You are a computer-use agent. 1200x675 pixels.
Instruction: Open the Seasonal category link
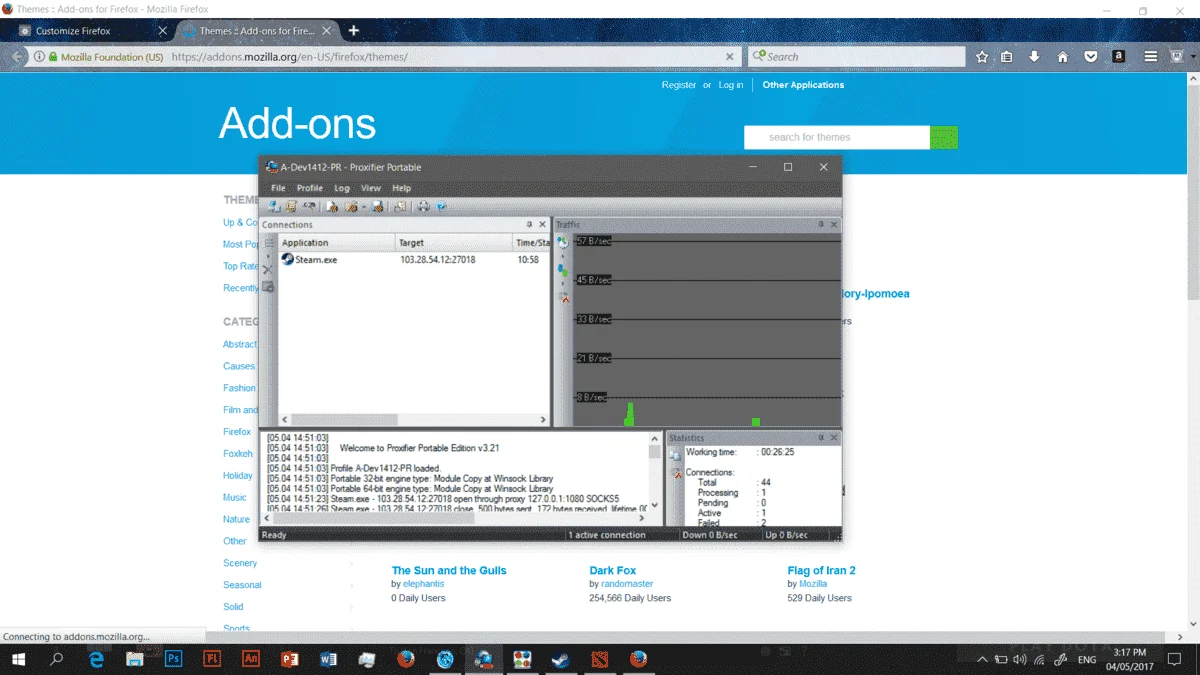click(242, 585)
